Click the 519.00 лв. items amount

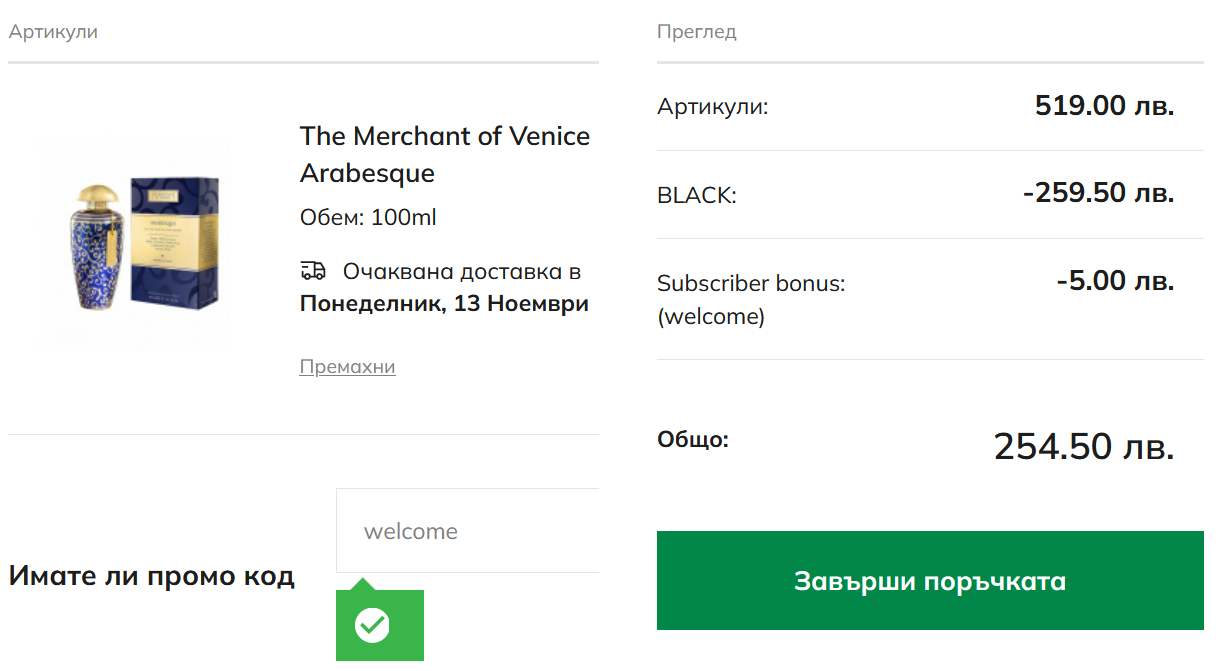(x=1103, y=106)
